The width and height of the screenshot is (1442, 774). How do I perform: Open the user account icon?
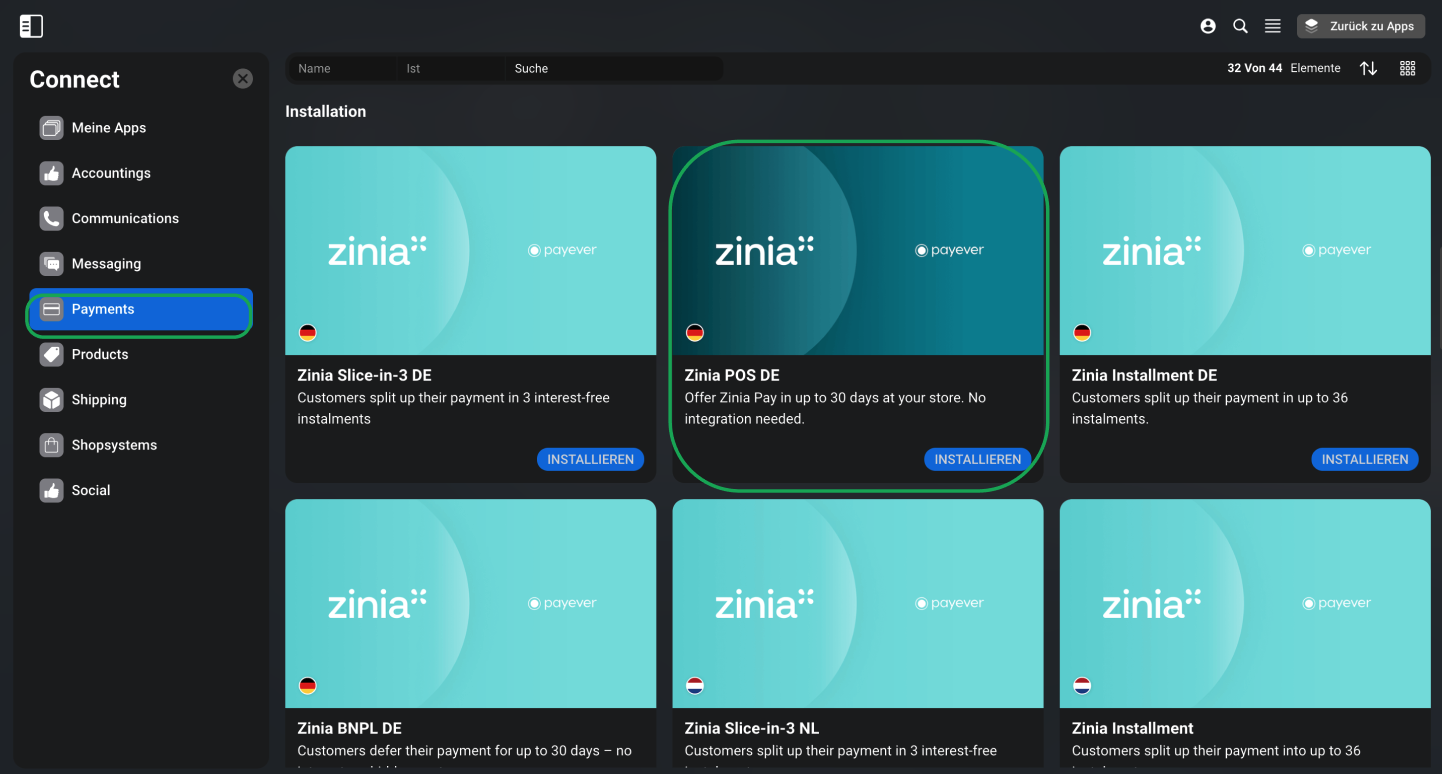coord(1208,26)
